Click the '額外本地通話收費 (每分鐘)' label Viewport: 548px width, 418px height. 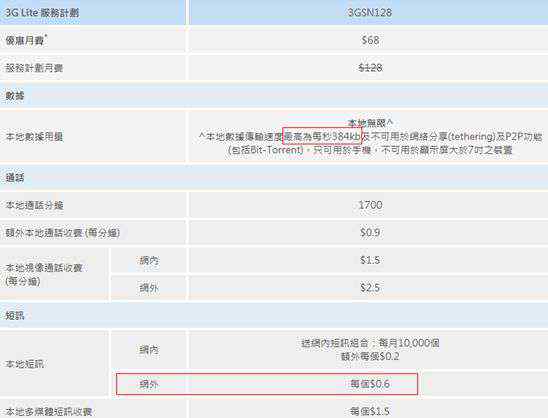(63, 233)
